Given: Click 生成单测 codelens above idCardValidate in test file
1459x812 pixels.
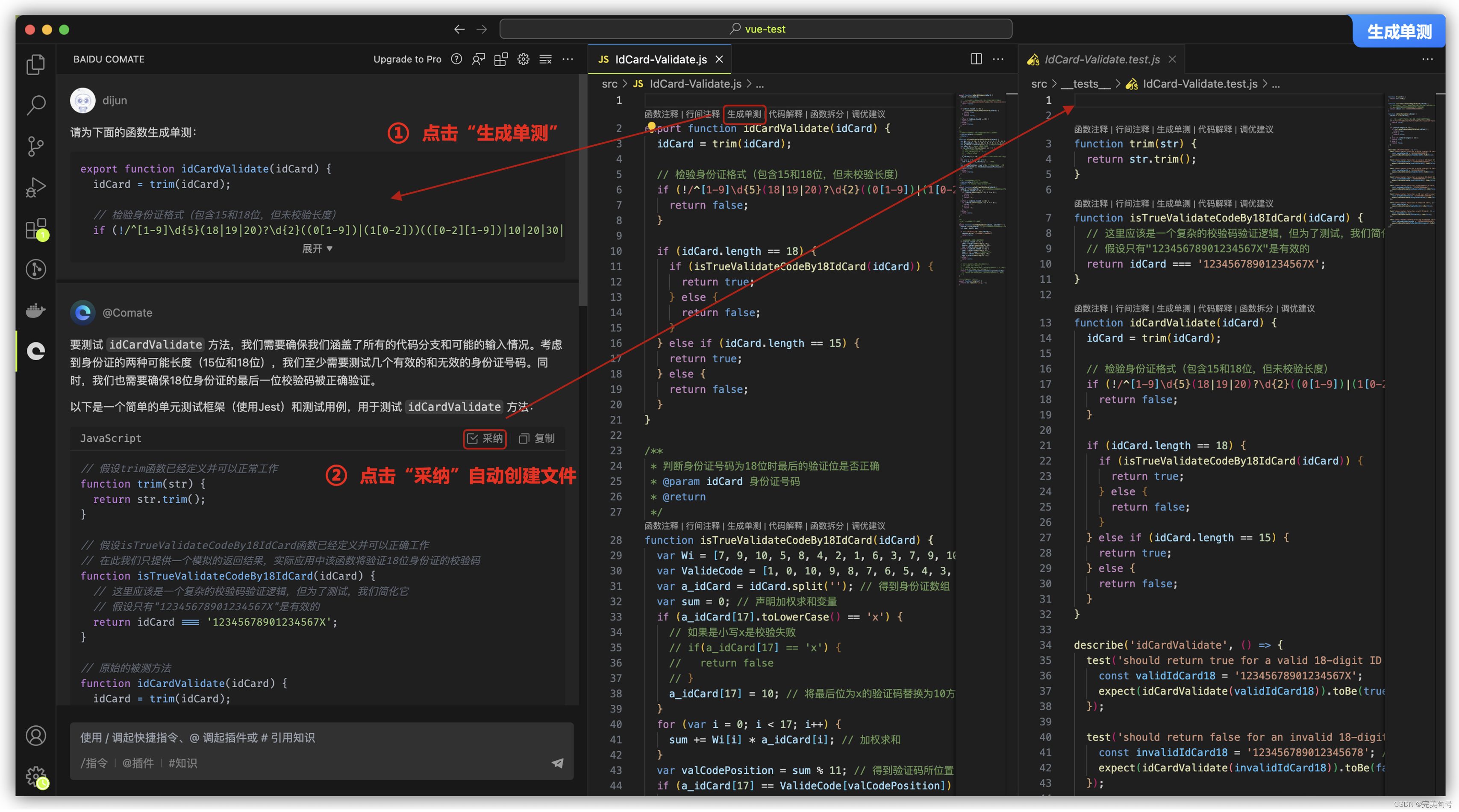Looking at the screenshot, I should [1174, 309].
